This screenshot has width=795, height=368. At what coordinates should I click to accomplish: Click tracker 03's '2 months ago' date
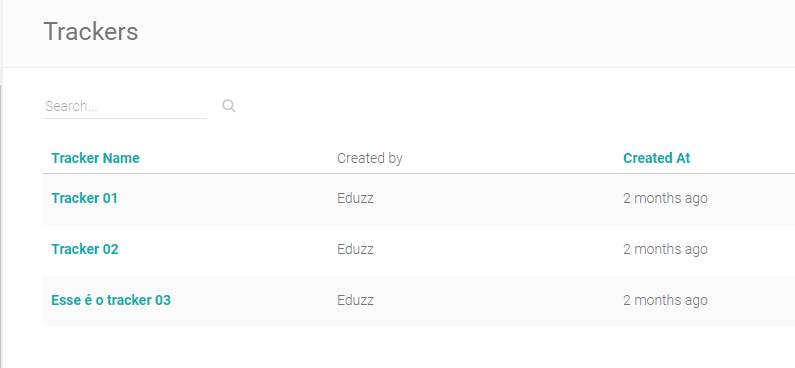point(665,300)
